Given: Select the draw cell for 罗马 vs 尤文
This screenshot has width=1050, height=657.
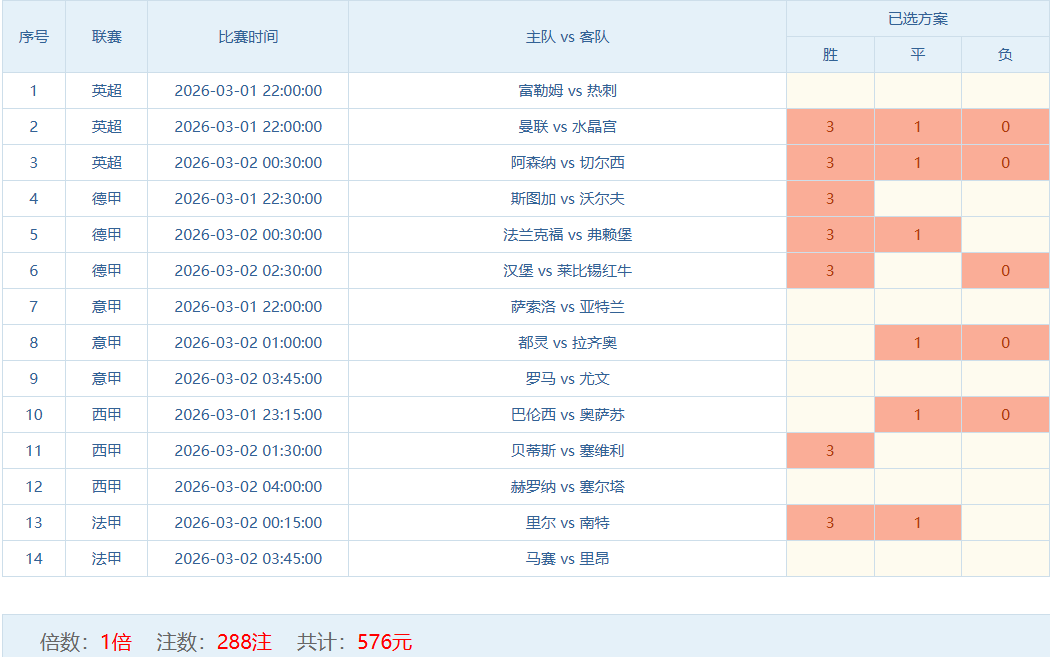Looking at the screenshot, I should (918, 379).
